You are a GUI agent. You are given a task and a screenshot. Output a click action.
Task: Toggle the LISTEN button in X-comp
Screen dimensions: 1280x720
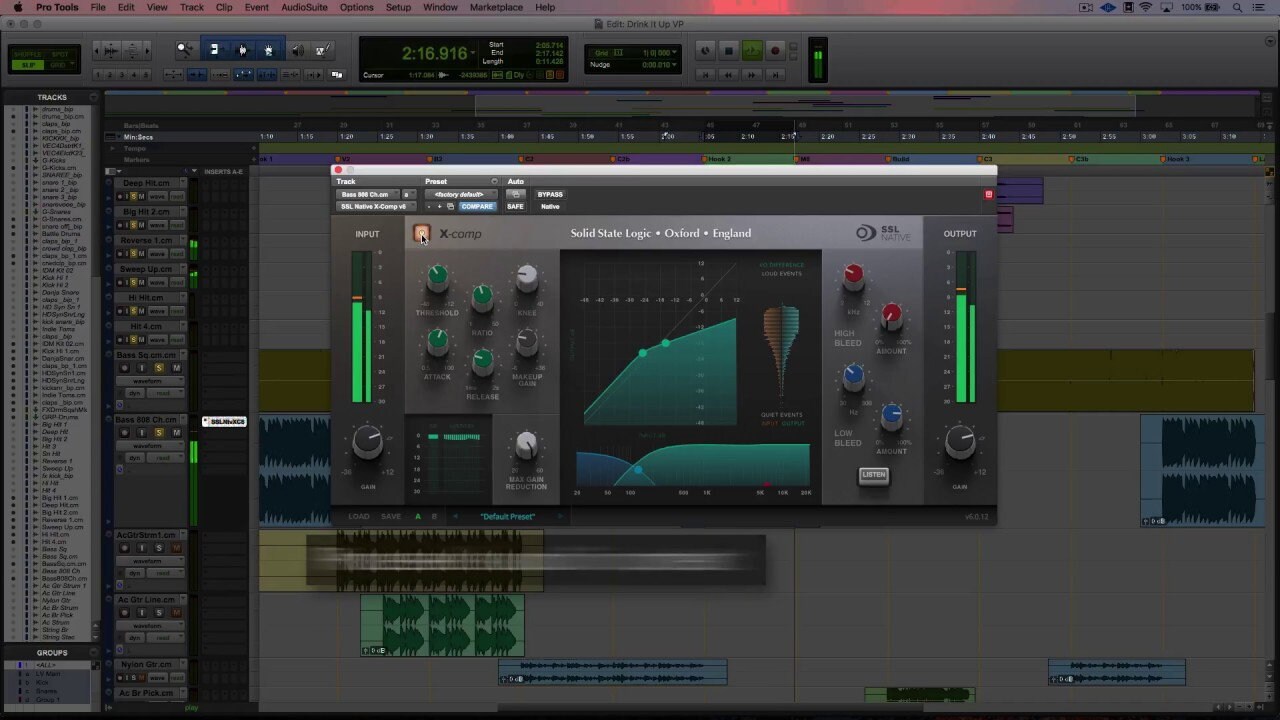pos(874,475)
